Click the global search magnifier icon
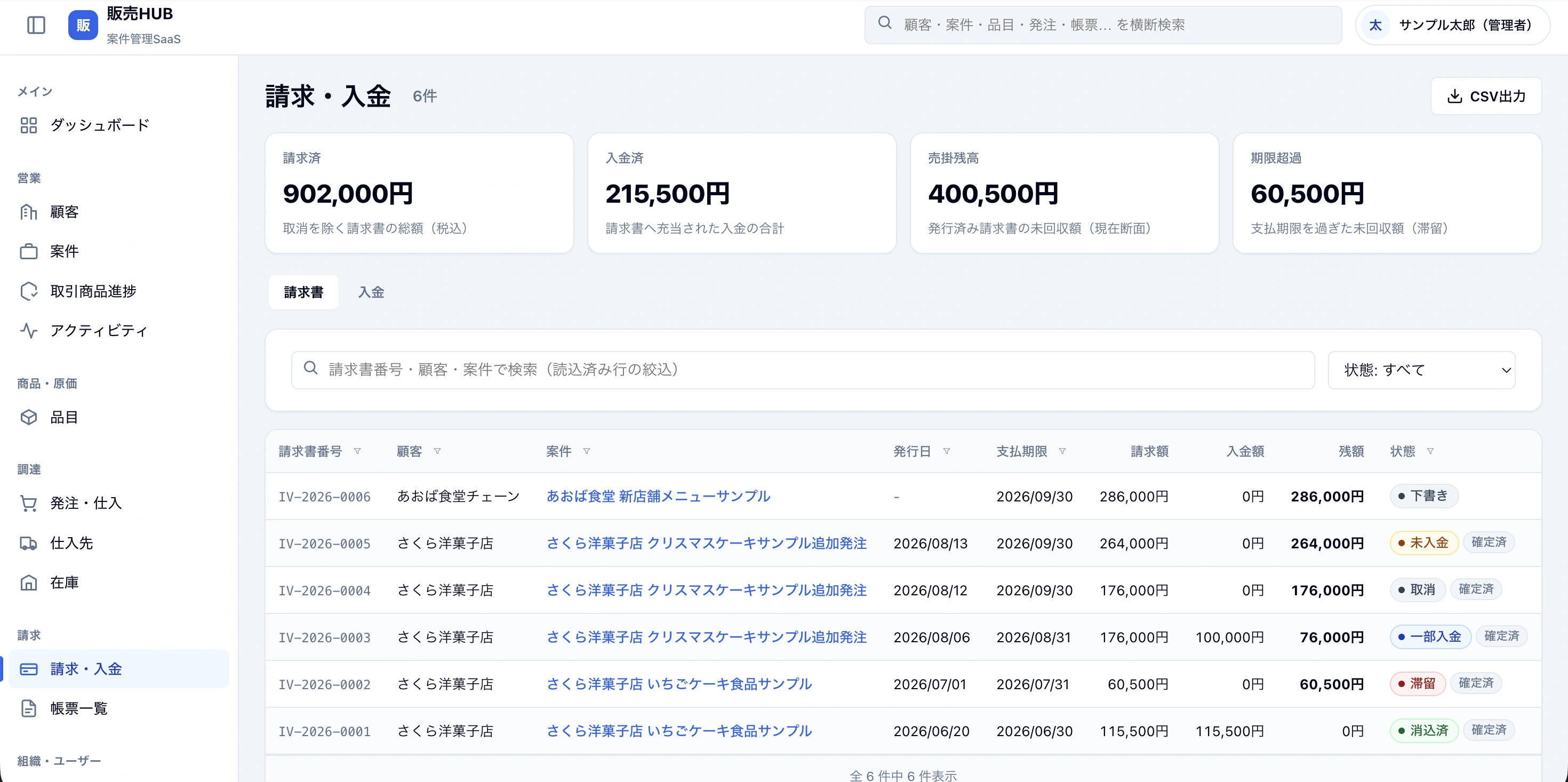 pyautogui.click(x=885, y=23)
